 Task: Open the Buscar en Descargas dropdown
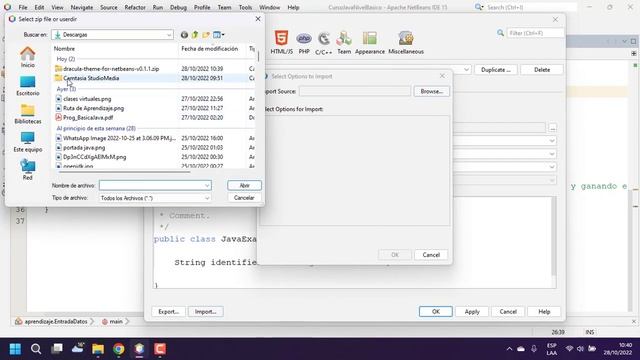pyautogui.click(x=112, y=35)
